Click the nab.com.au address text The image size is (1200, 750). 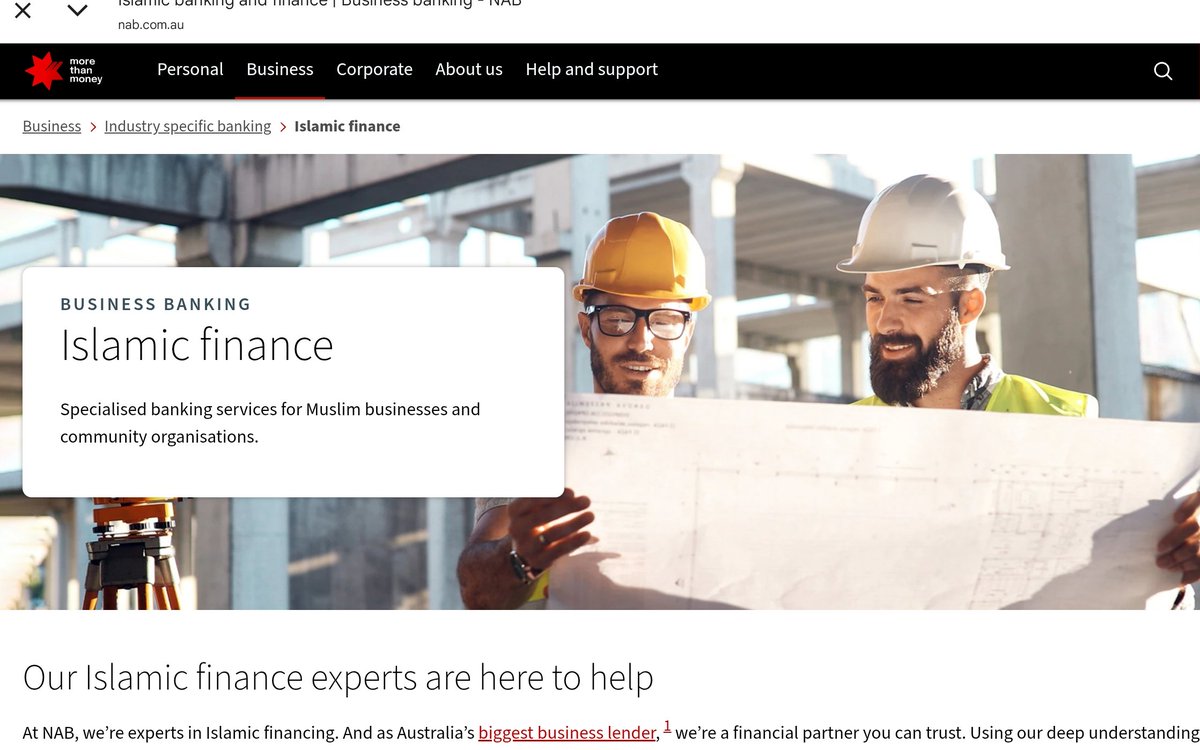[x=151, y=25]
